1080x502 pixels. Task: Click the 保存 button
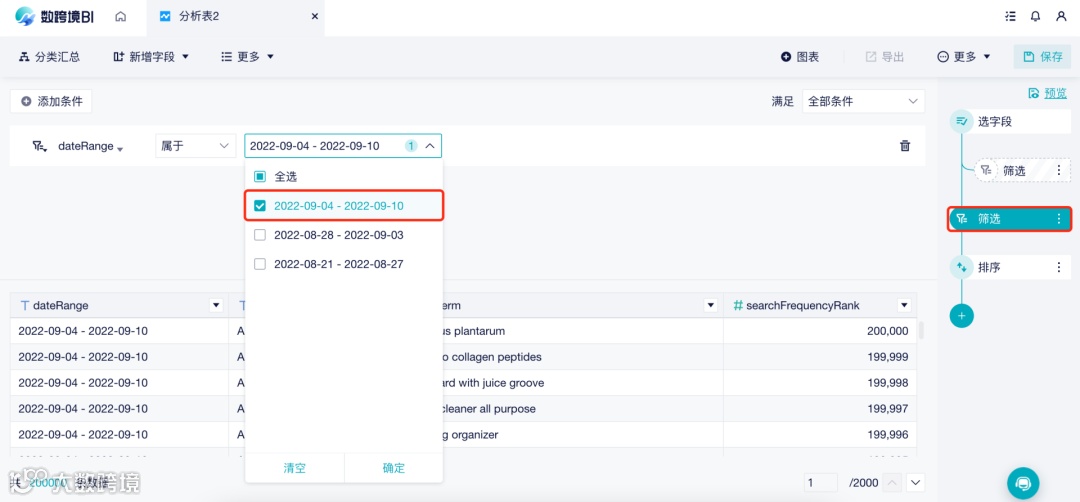click(1042, 57)
